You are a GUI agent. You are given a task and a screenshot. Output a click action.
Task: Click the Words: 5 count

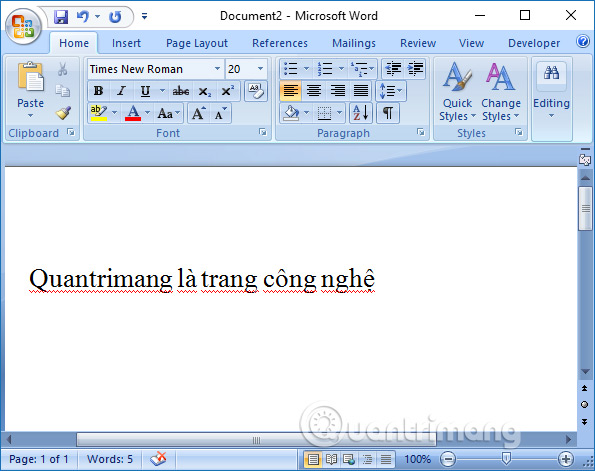[110, 459]
